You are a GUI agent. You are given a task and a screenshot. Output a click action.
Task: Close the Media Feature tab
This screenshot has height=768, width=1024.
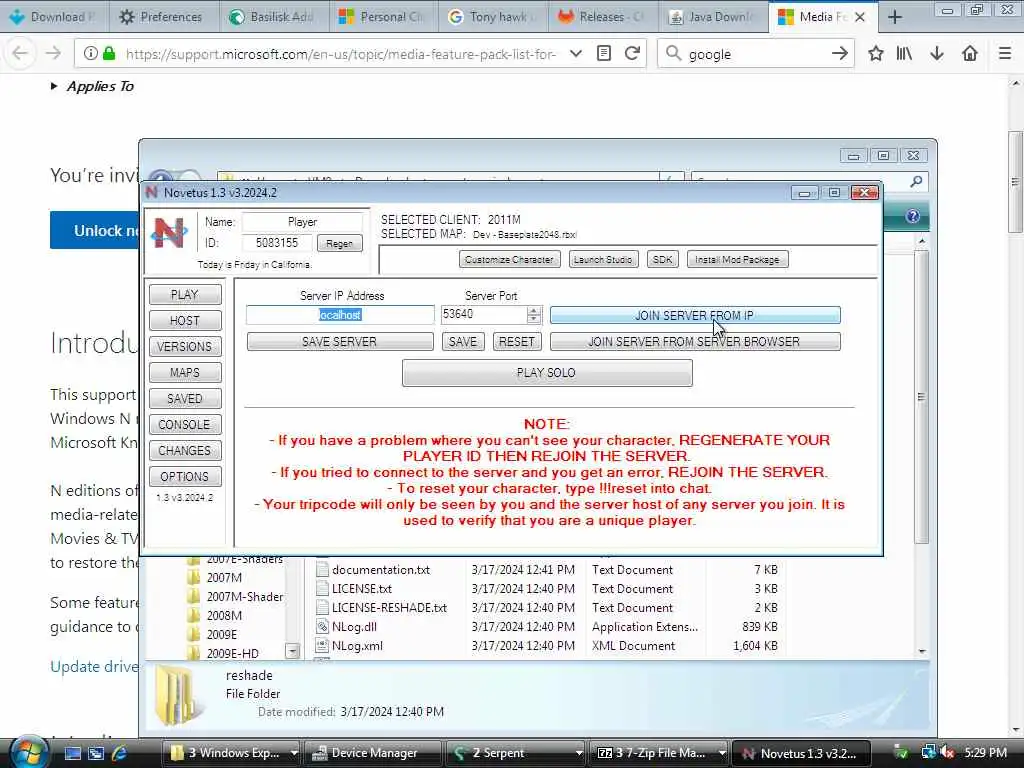(860, 17)
